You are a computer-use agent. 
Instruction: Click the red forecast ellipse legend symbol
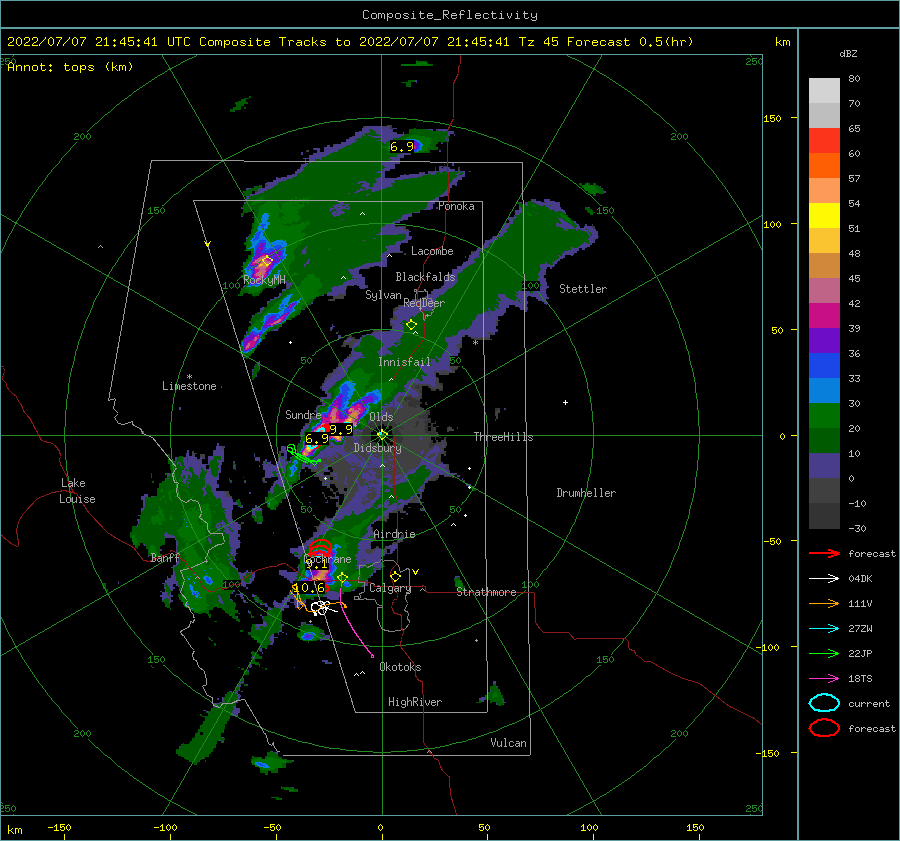pyautogui.click(x=824, y=728)
